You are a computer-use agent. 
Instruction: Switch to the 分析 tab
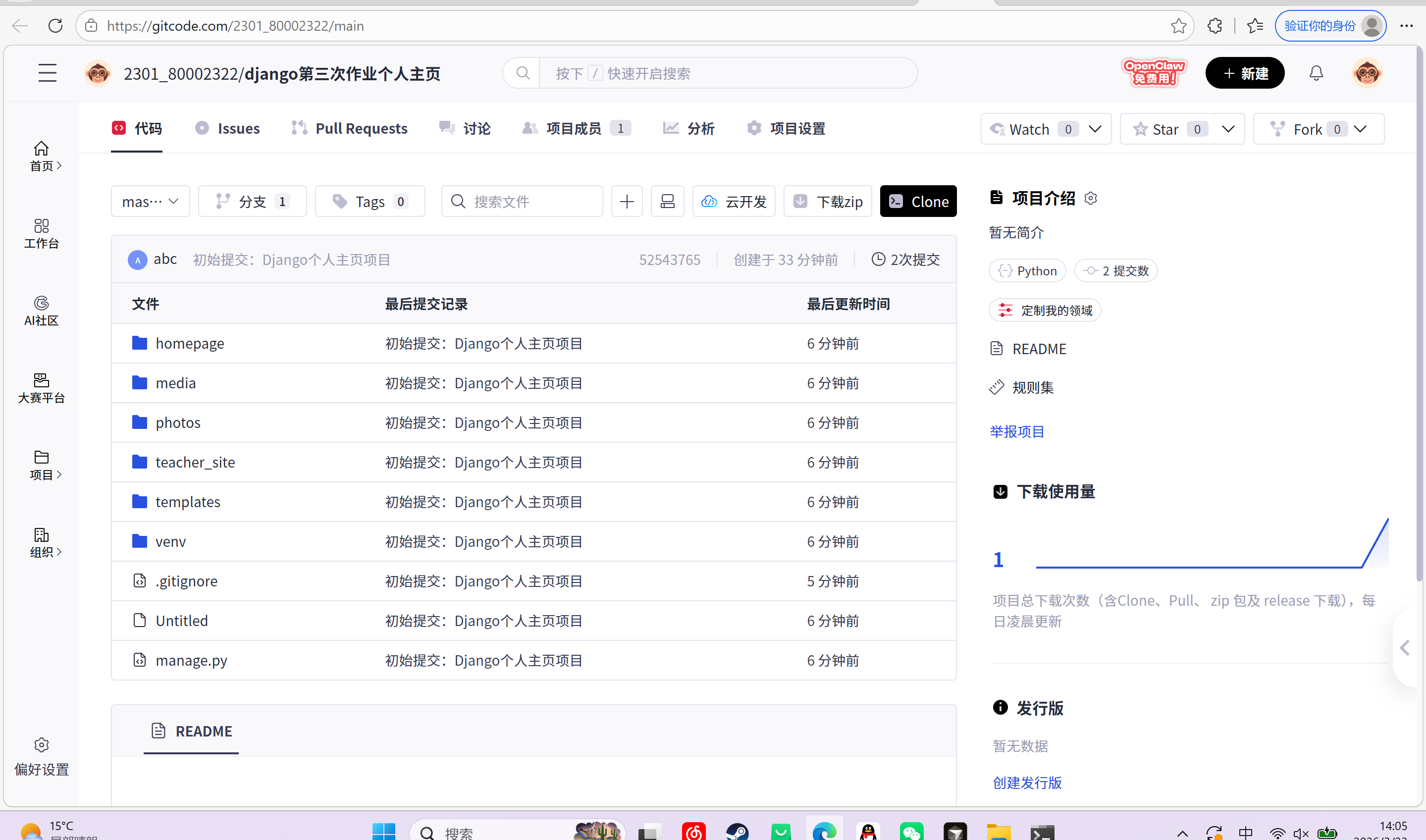pos(688,128)
